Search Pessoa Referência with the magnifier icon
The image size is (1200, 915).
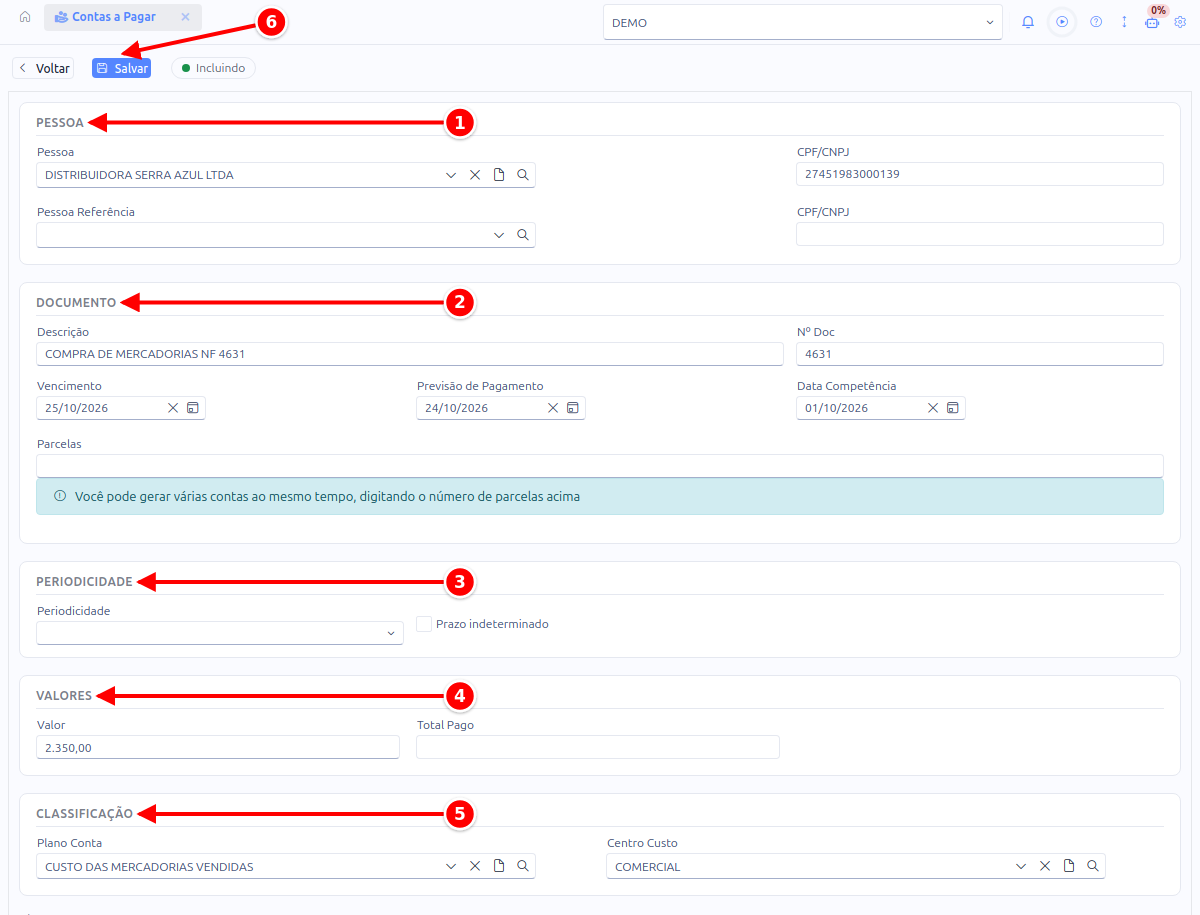click(523, 235)
